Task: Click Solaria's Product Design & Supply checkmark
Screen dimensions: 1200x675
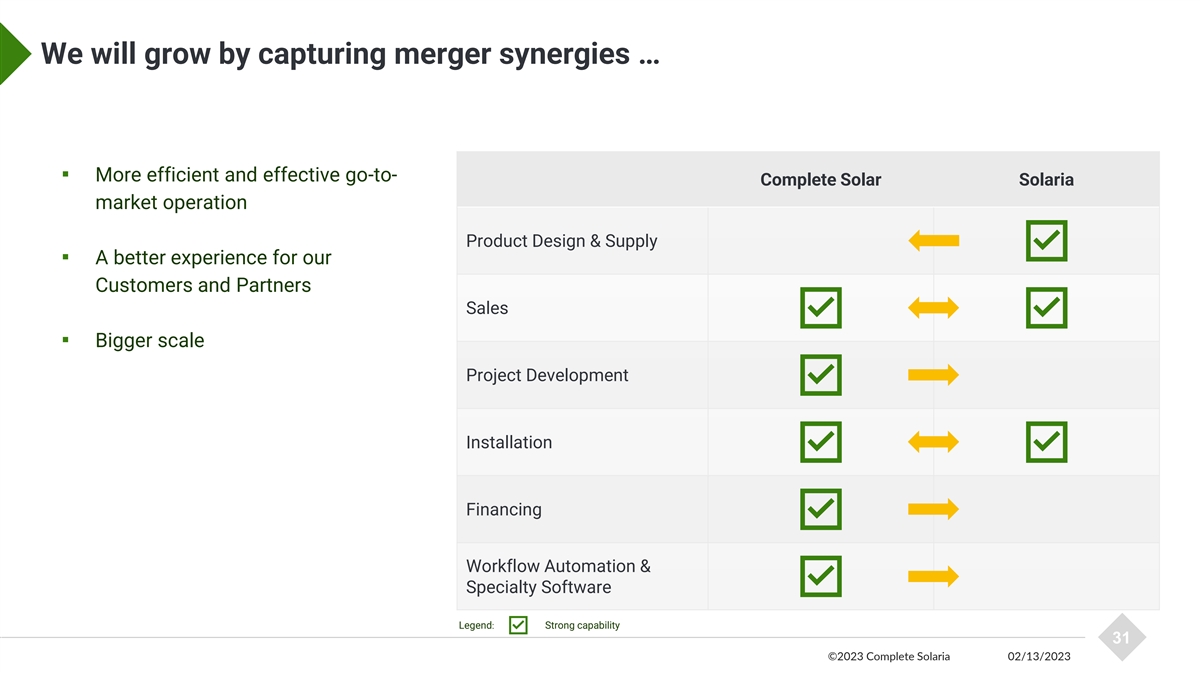Action: pos(1046,241)
